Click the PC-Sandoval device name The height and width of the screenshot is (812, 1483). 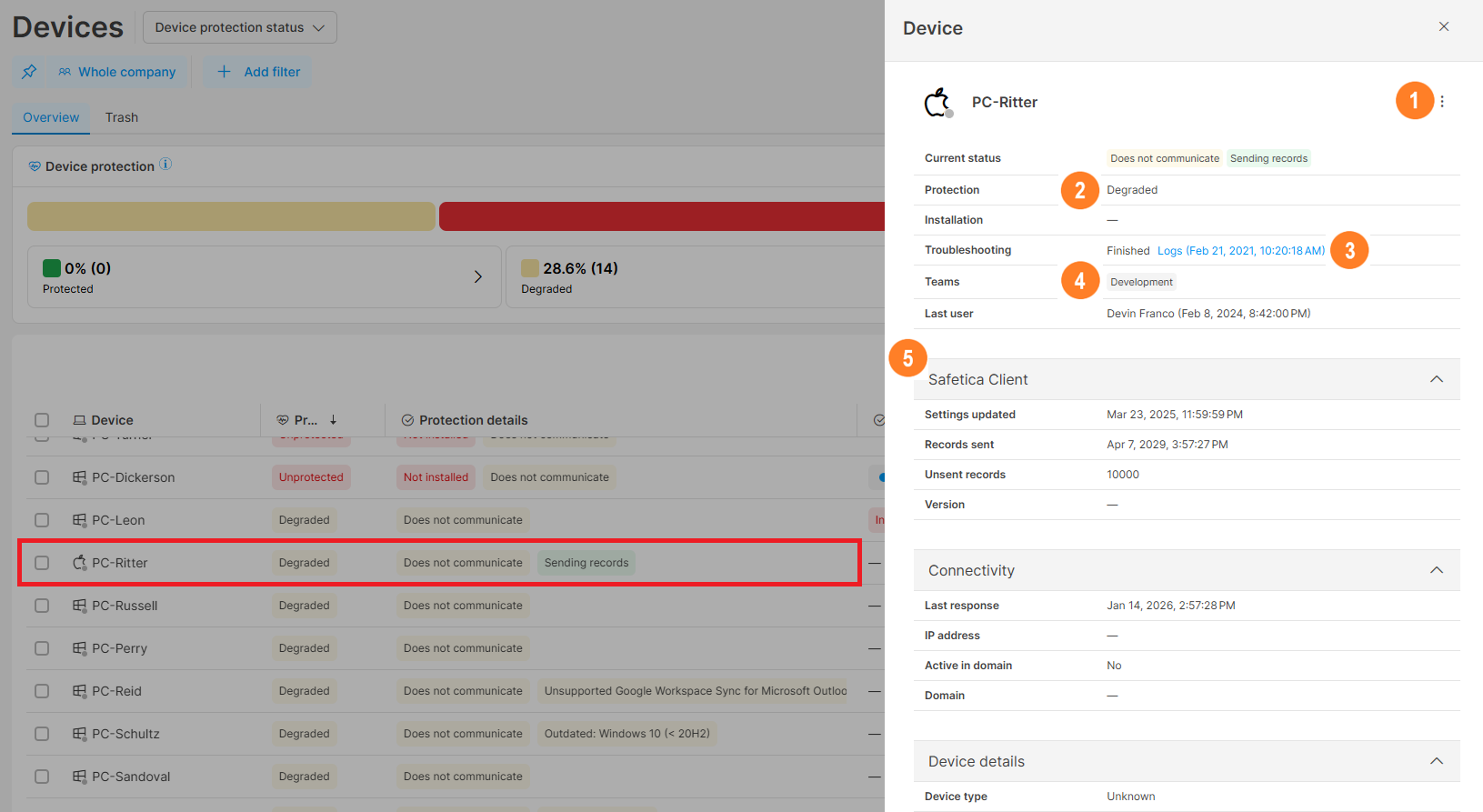click(x=131, y=777)
